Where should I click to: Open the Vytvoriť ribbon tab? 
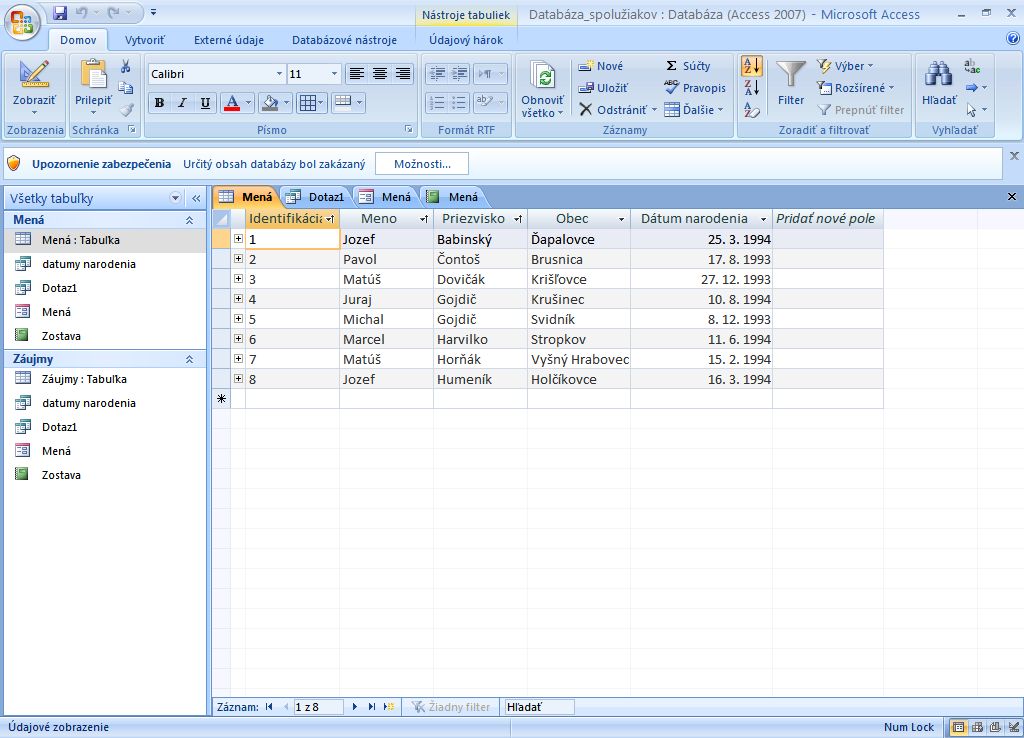(x=144, y=40)
